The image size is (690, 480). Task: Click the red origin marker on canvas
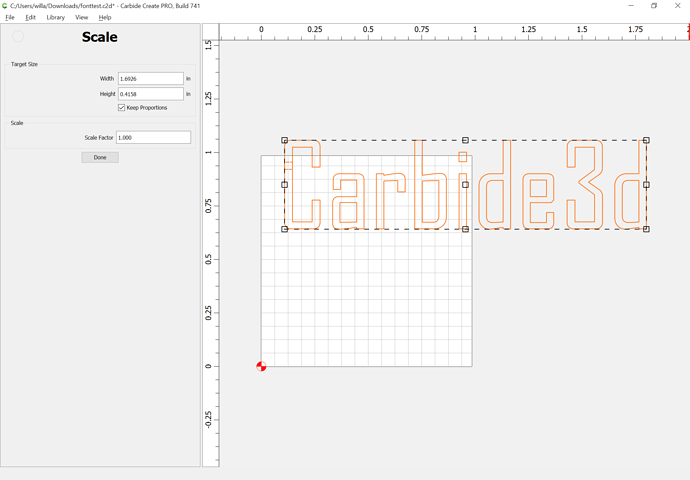(x=261, y=366)
